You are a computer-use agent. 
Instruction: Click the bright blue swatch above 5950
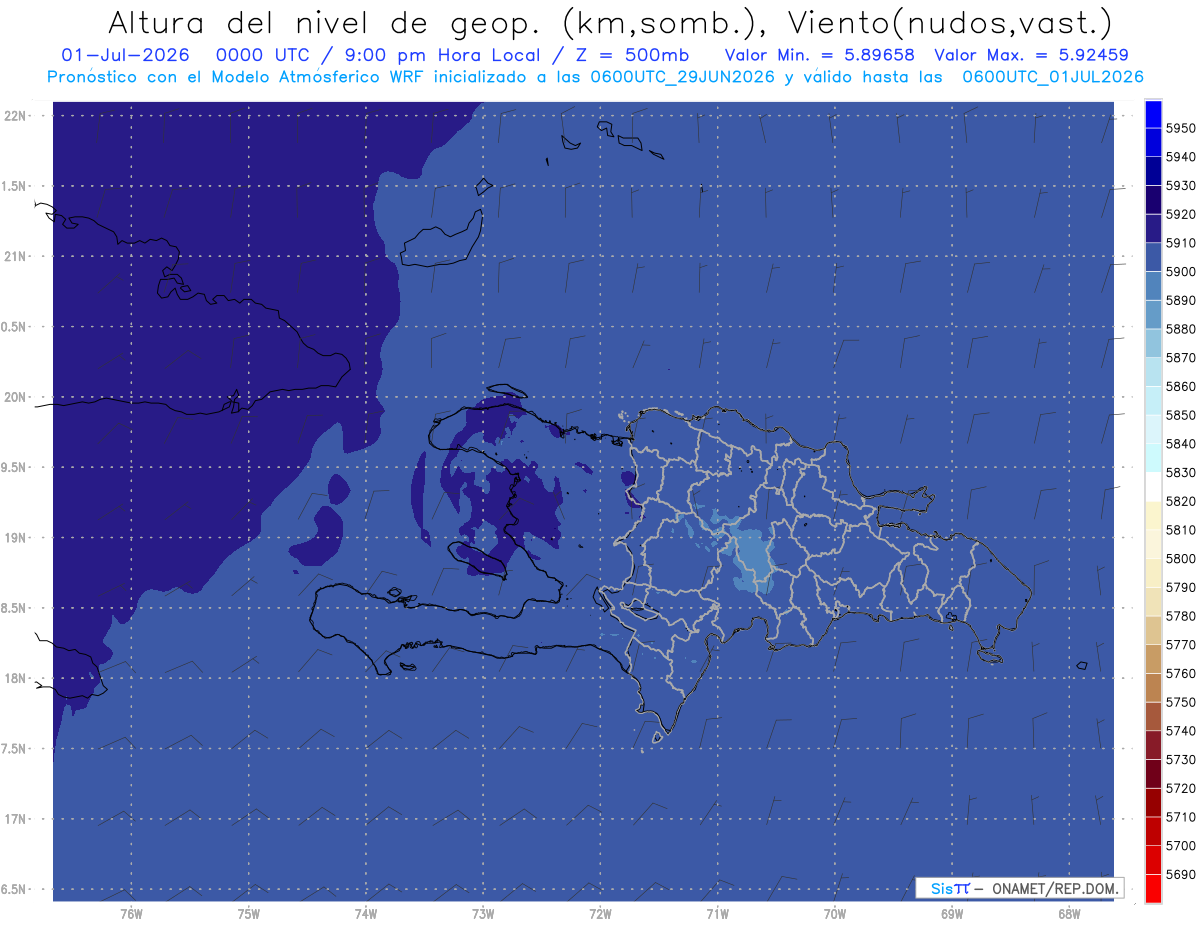1153,114
